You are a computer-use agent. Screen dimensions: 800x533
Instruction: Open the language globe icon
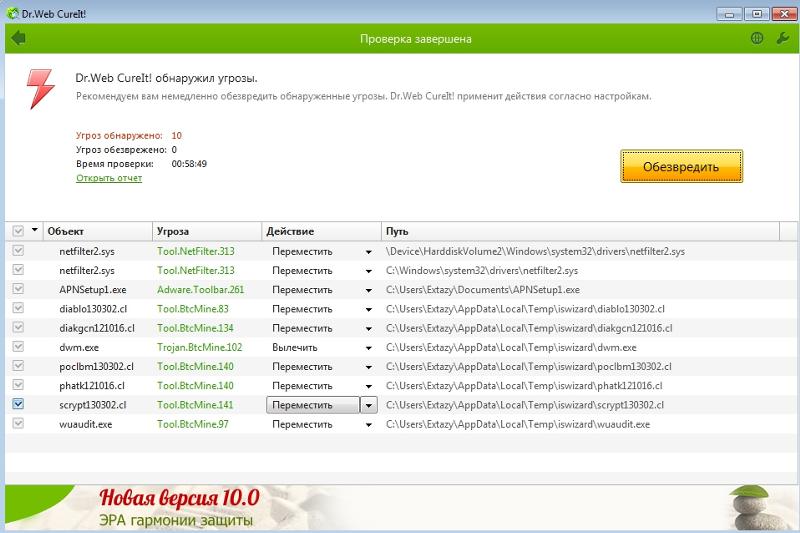point(757,38)
